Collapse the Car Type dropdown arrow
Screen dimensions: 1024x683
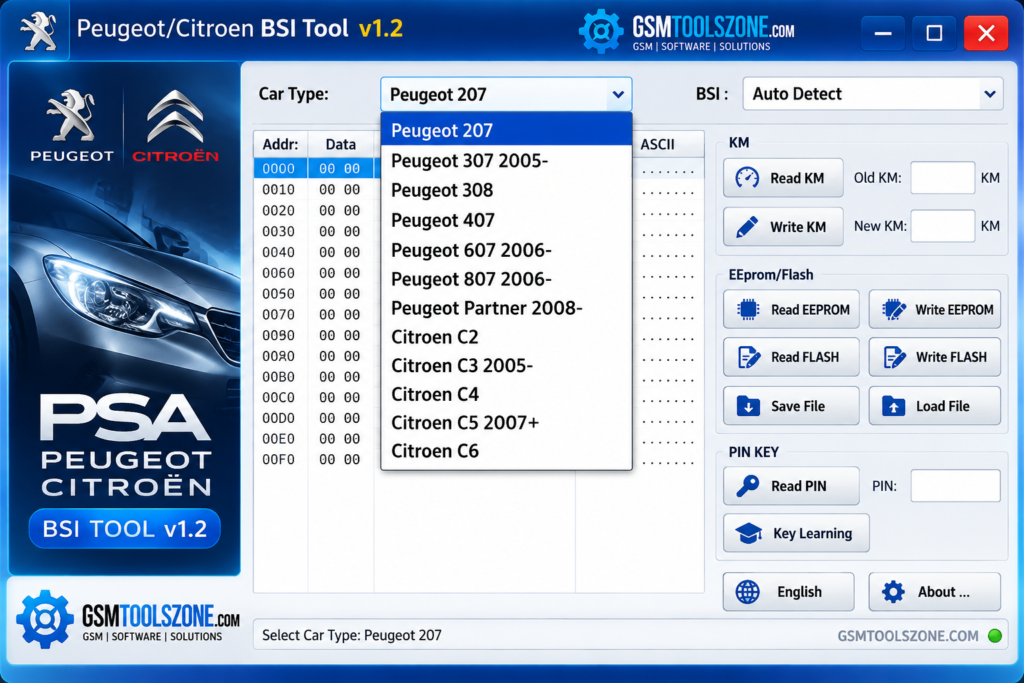(618, 95)
